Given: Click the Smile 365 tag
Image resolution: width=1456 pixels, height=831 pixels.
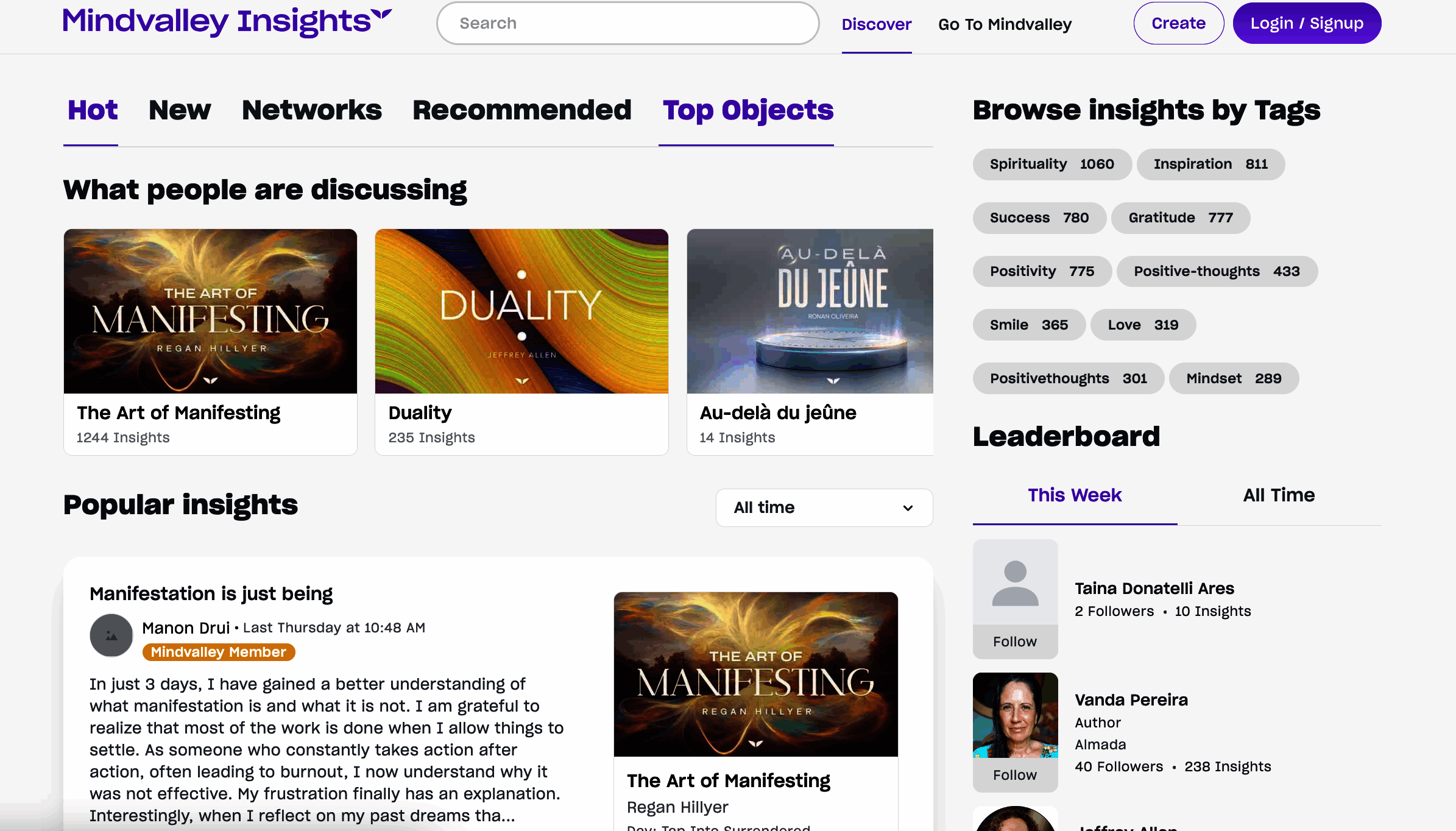Looking at the screenshot, I should tap(1029, 325).
